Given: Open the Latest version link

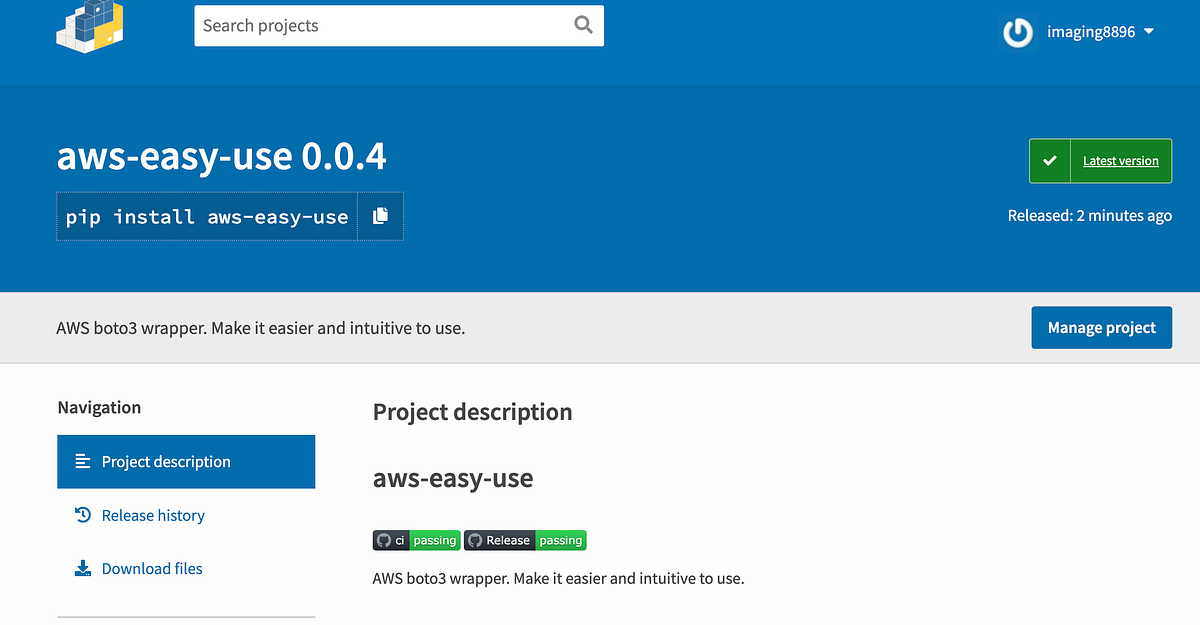Looking at the screenshot, I should [x=1120, y=160].
